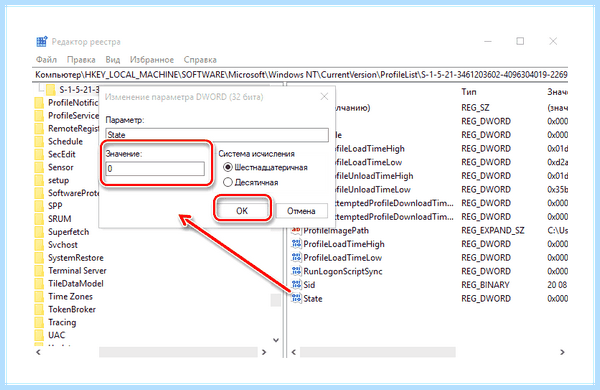
Task: Select the ProfileImagePath value name
Action: pos(336,231)
